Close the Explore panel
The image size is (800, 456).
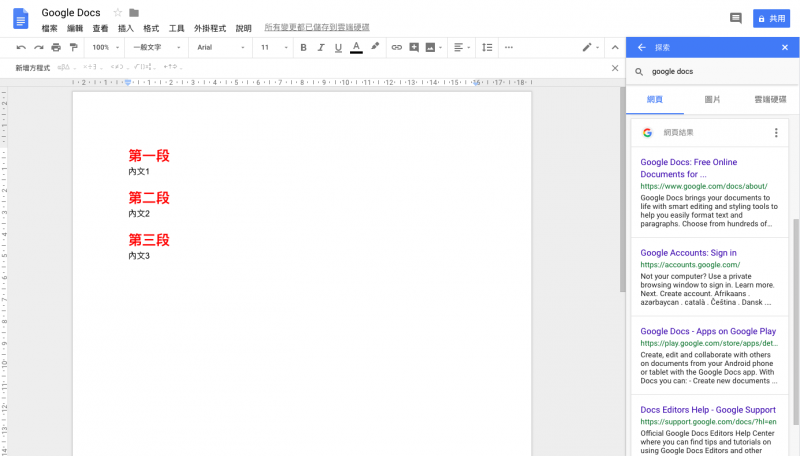pyautogui.click(x=785, y=47)
